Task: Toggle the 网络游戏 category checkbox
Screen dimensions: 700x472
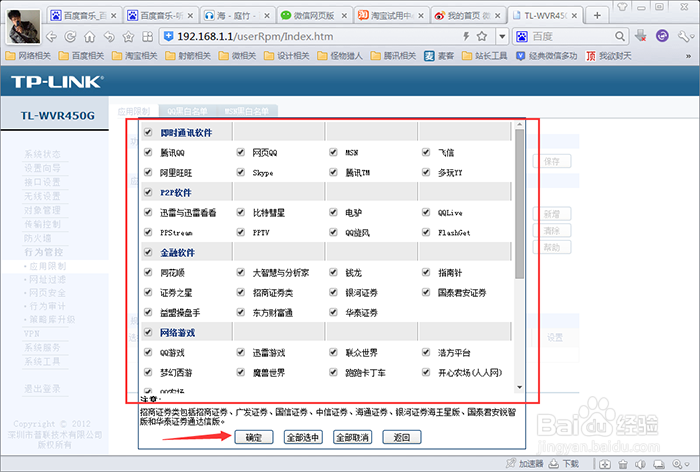Action: 148,332
